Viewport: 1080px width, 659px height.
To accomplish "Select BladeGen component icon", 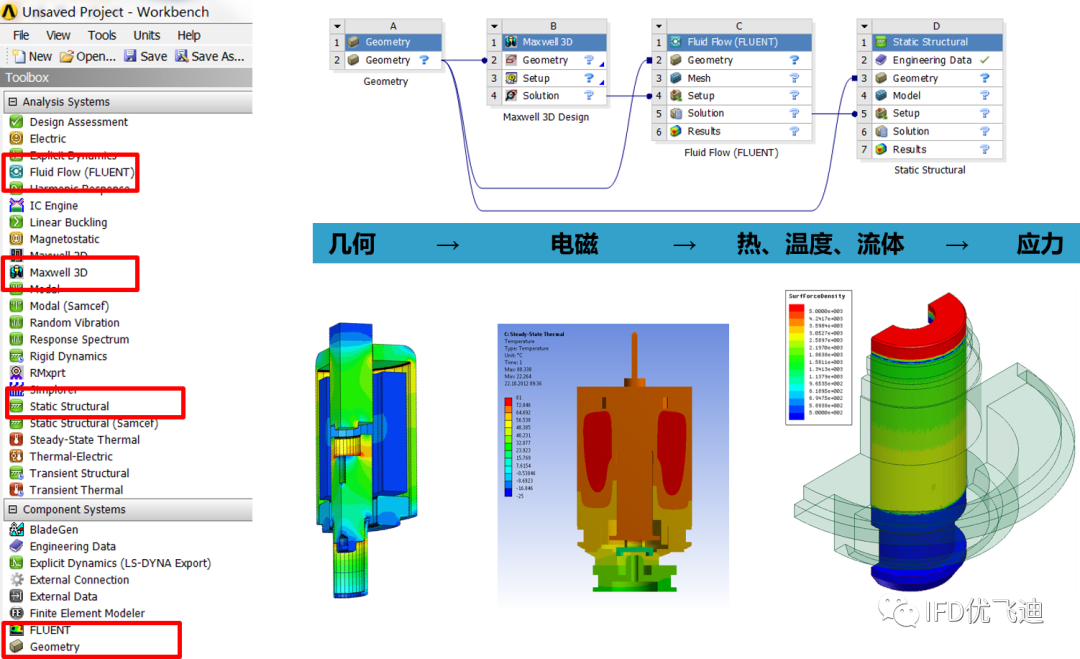I will click(x=17, y=530).
